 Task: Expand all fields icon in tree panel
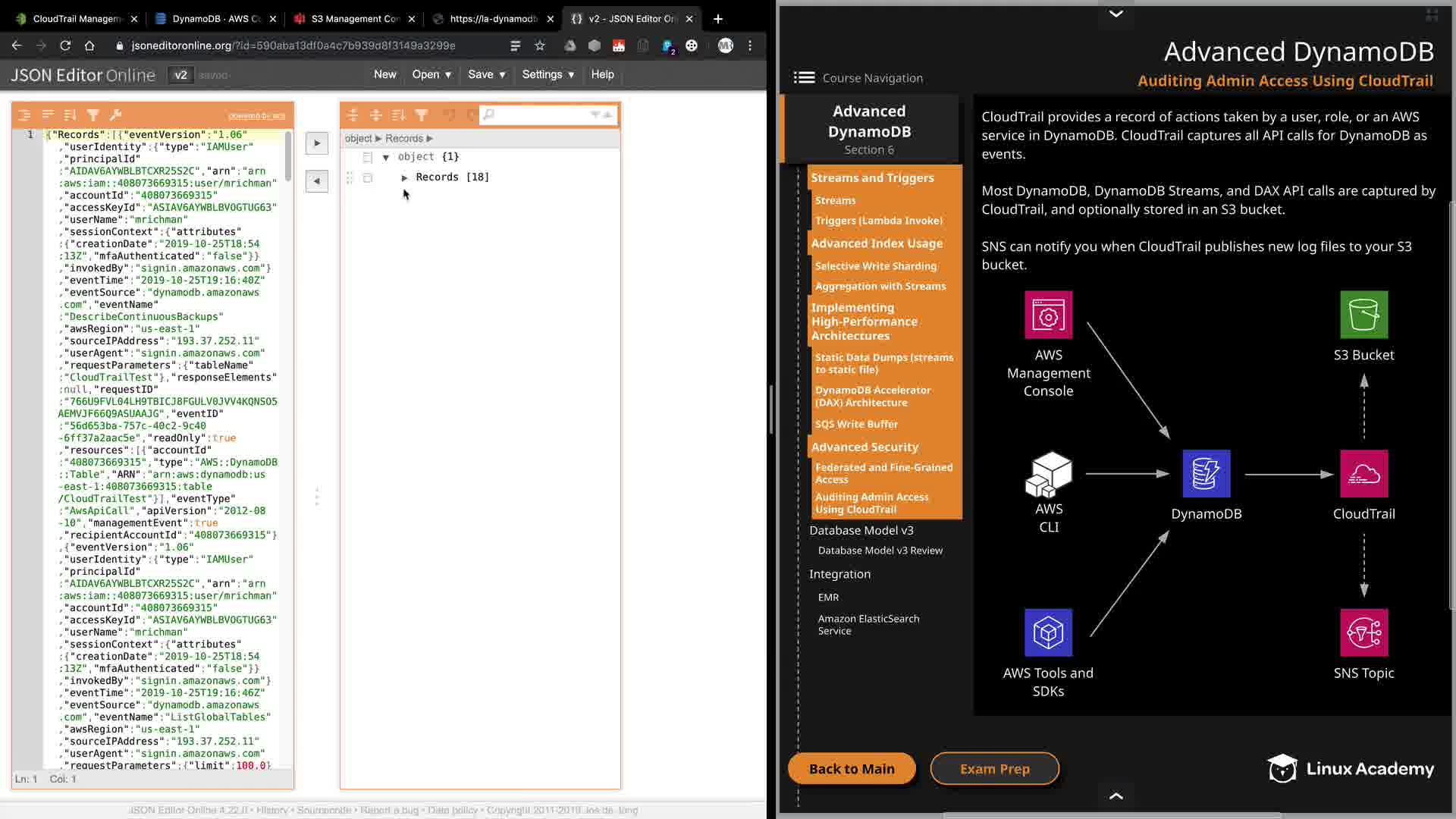click(x=353, y=115)
